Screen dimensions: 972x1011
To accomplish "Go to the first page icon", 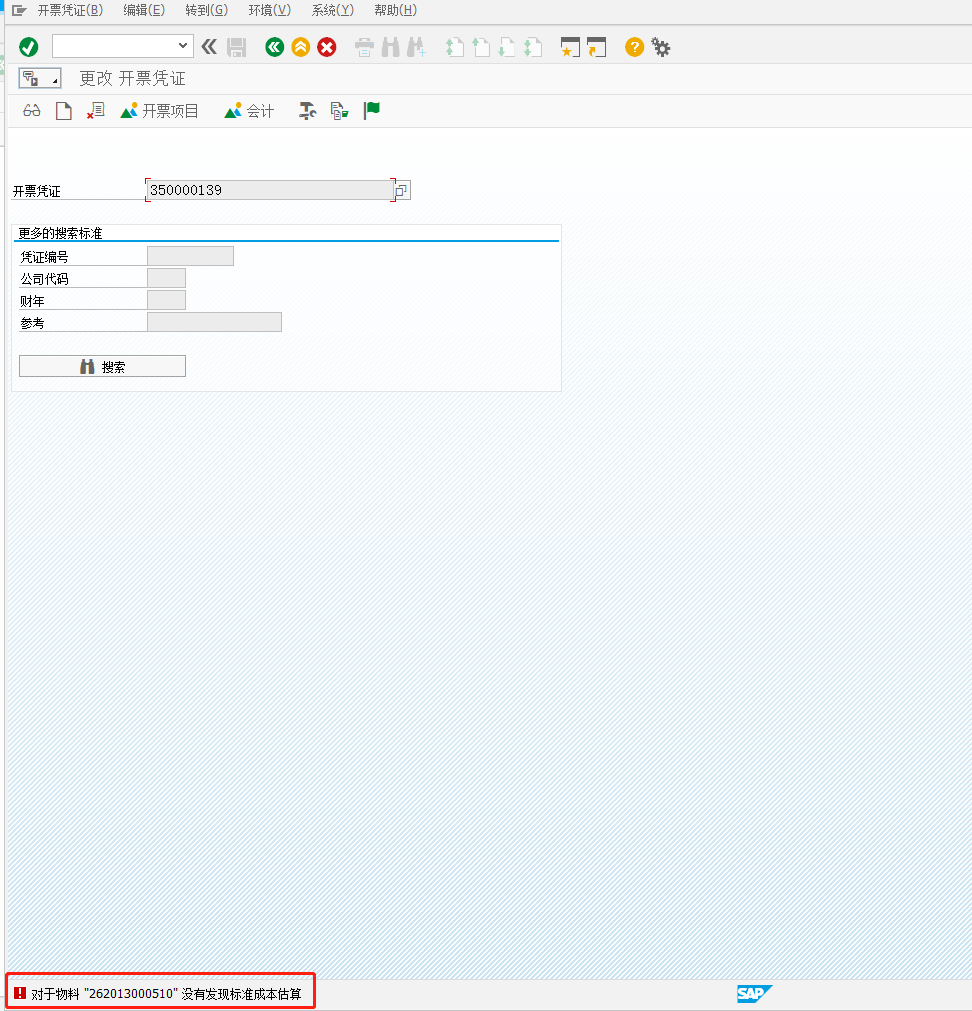I will point(455,47).
